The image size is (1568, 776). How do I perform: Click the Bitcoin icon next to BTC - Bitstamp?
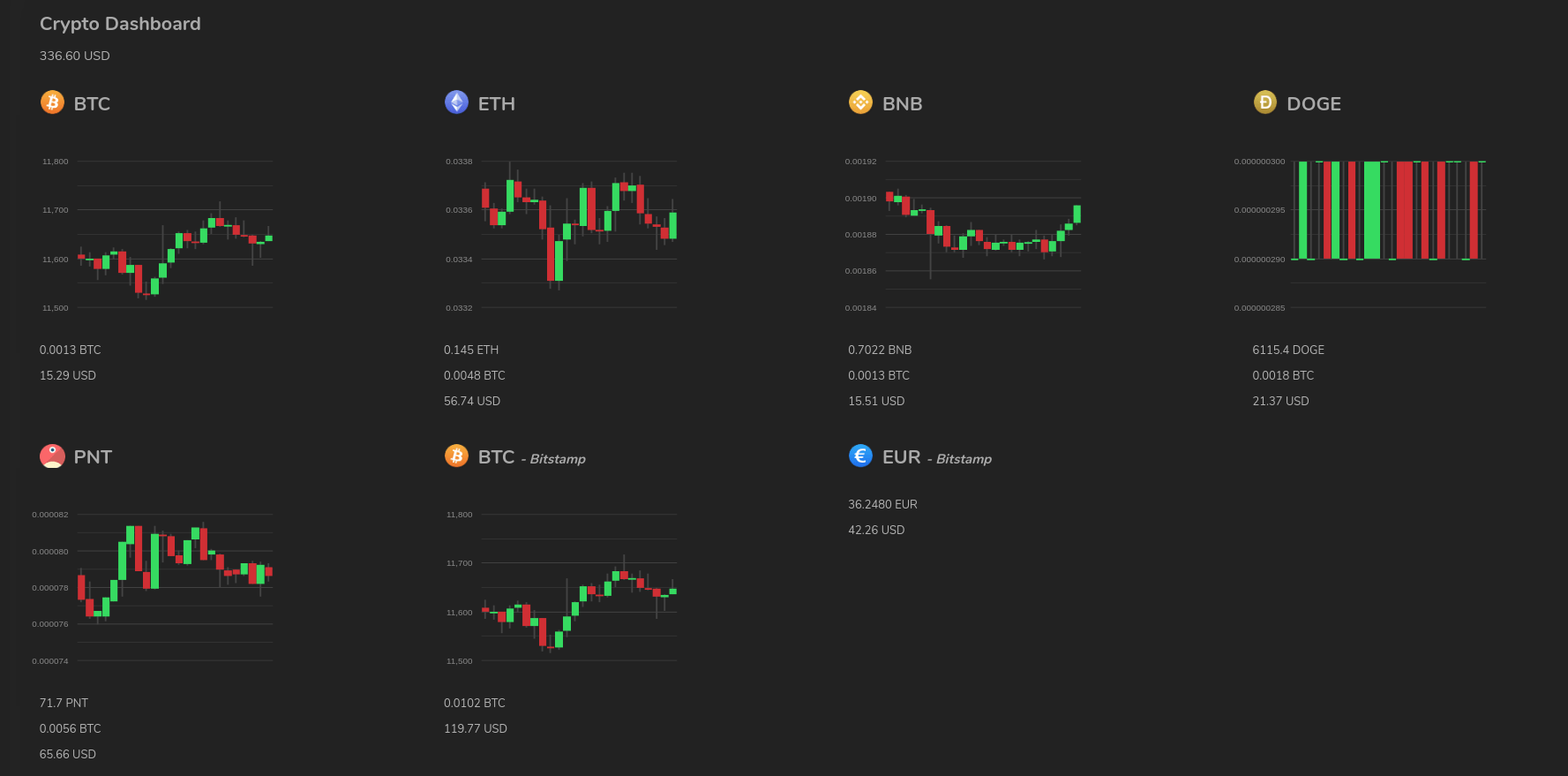(456, 456)
